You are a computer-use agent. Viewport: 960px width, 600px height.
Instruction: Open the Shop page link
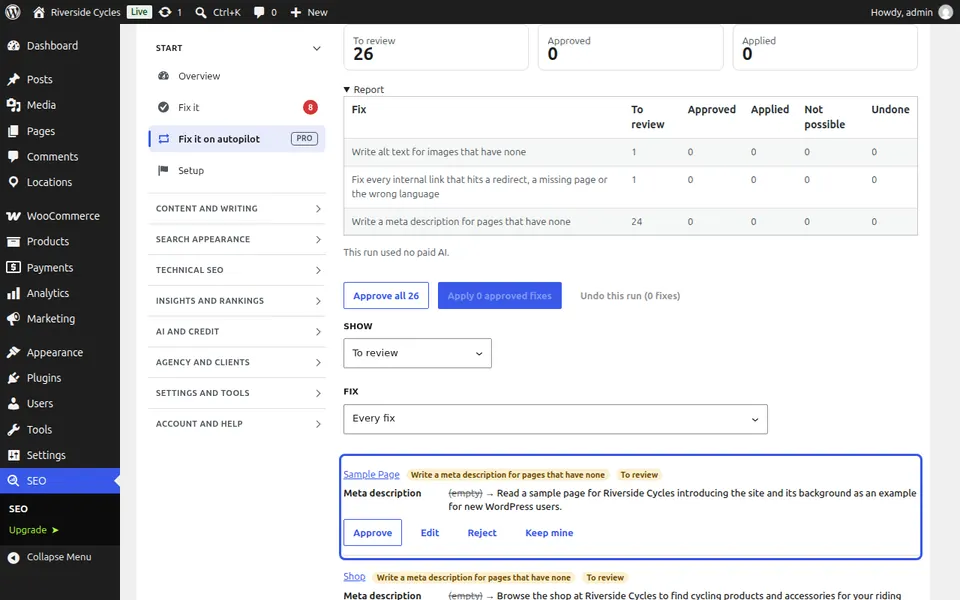pyautogui.click(x=354, y=577)
